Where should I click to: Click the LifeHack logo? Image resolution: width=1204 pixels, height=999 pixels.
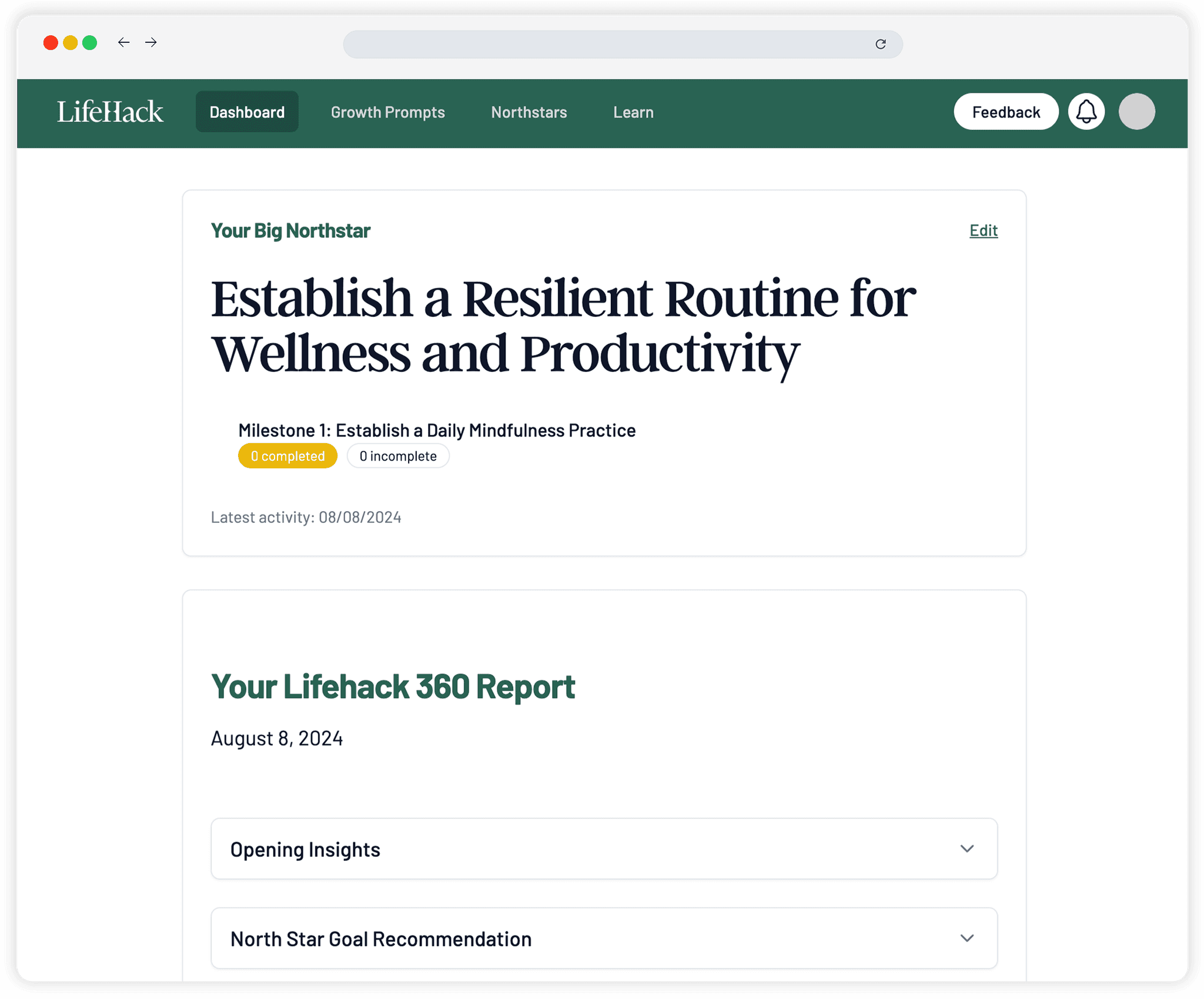pos(110,112)
